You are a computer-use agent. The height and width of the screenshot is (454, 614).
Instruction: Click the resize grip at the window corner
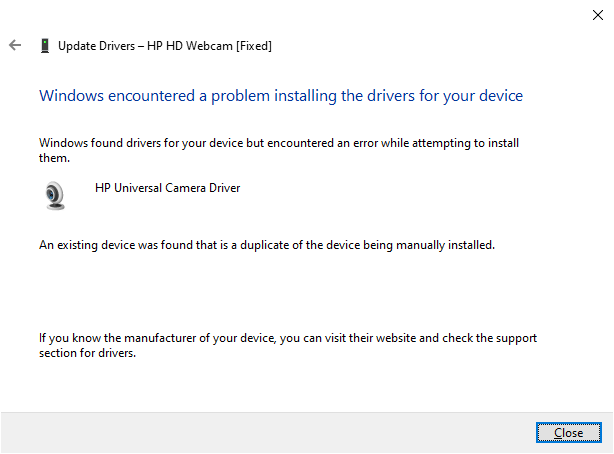(608, 449)
